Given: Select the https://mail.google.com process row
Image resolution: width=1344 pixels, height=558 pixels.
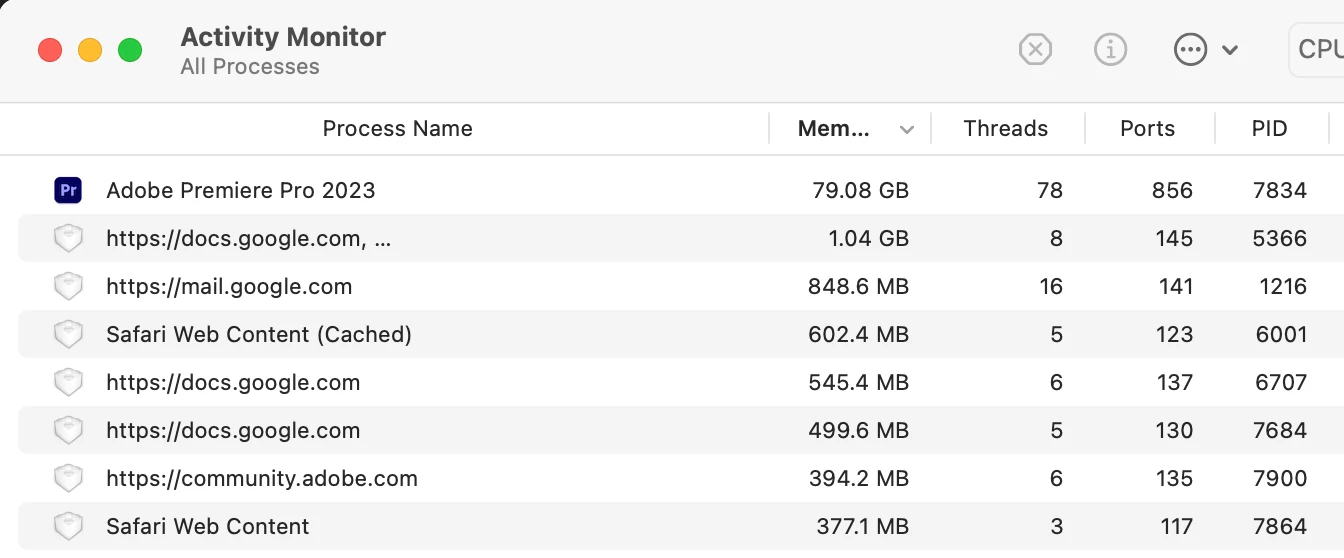Looking at the screenshot, I should coord(229,287).
